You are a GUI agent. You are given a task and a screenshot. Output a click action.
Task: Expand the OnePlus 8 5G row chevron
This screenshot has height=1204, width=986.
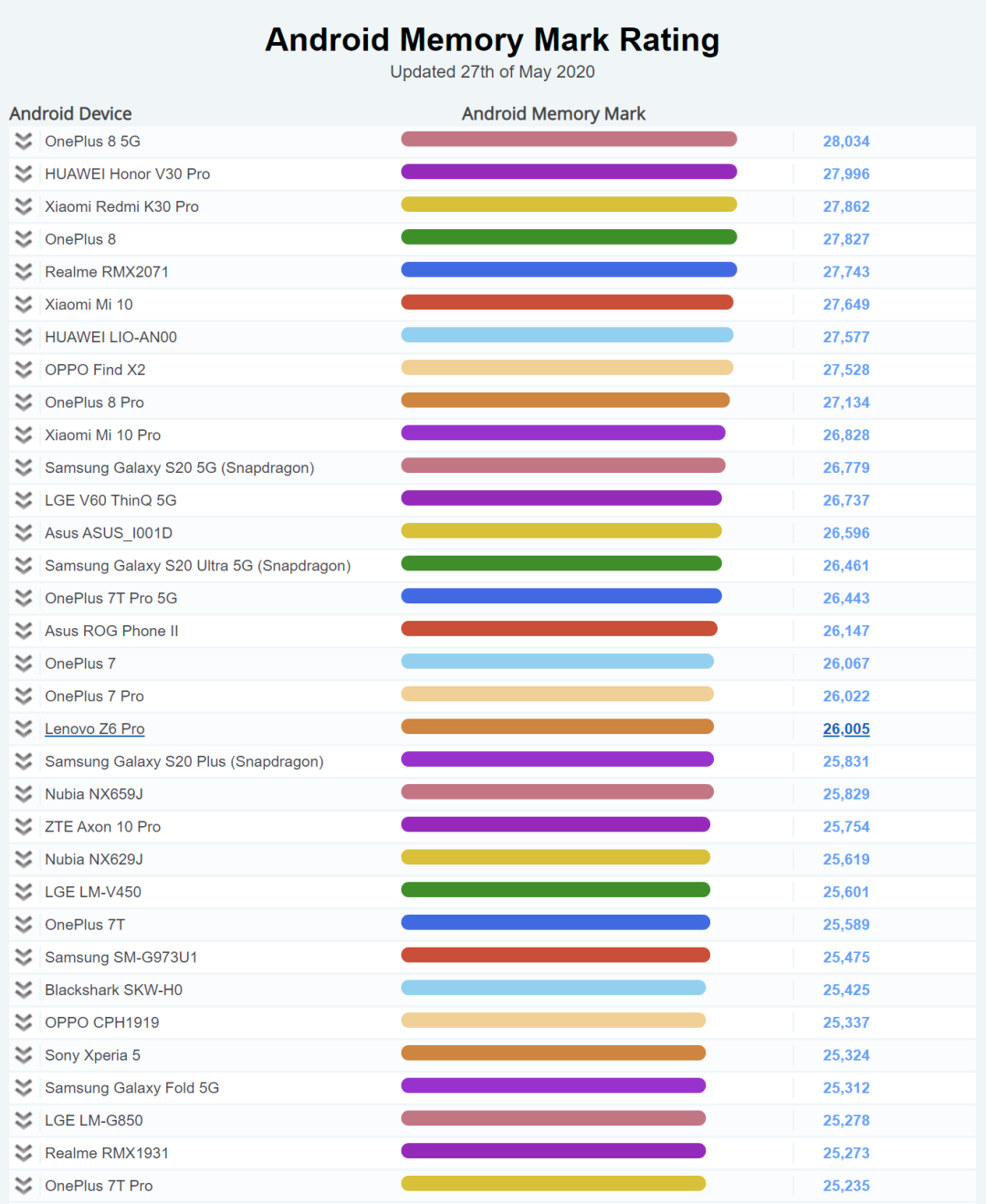(24, 141)
